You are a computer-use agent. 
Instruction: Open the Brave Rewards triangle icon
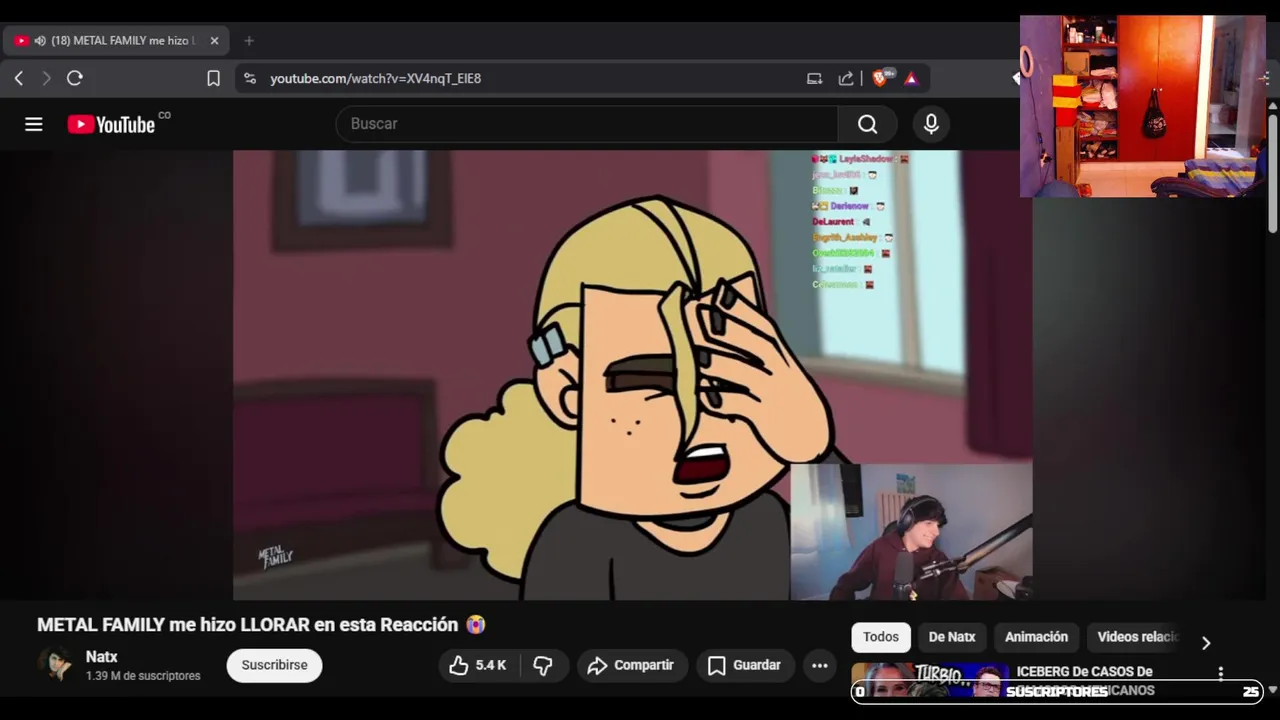[911, 78]
